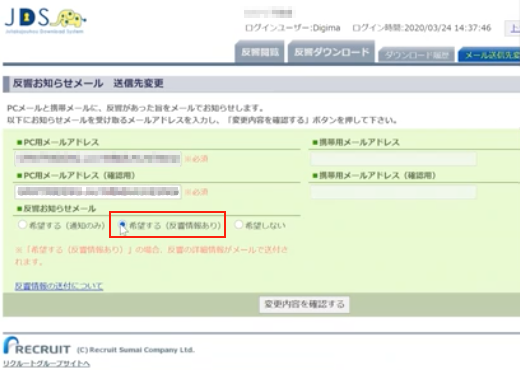Select the メール送信先変更 tab
The image size is (520, 370).
490,55
